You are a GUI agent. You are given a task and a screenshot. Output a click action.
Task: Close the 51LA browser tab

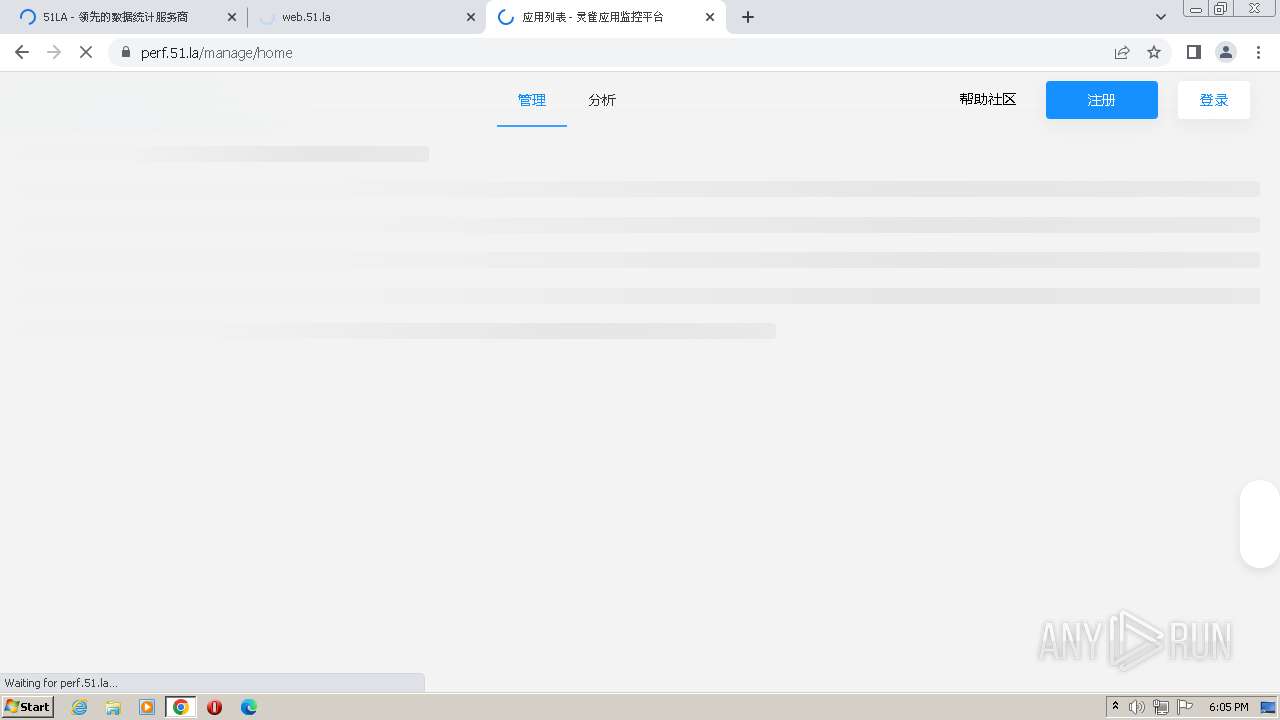coord(232,17)
